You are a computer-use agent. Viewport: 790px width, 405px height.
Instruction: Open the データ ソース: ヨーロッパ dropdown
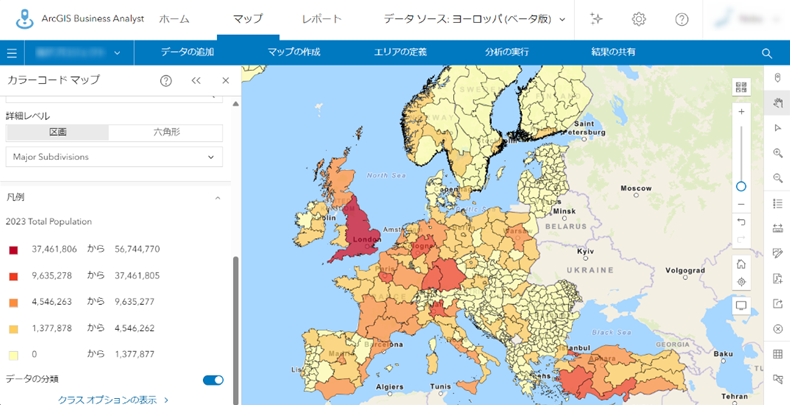tap(475, 20)
